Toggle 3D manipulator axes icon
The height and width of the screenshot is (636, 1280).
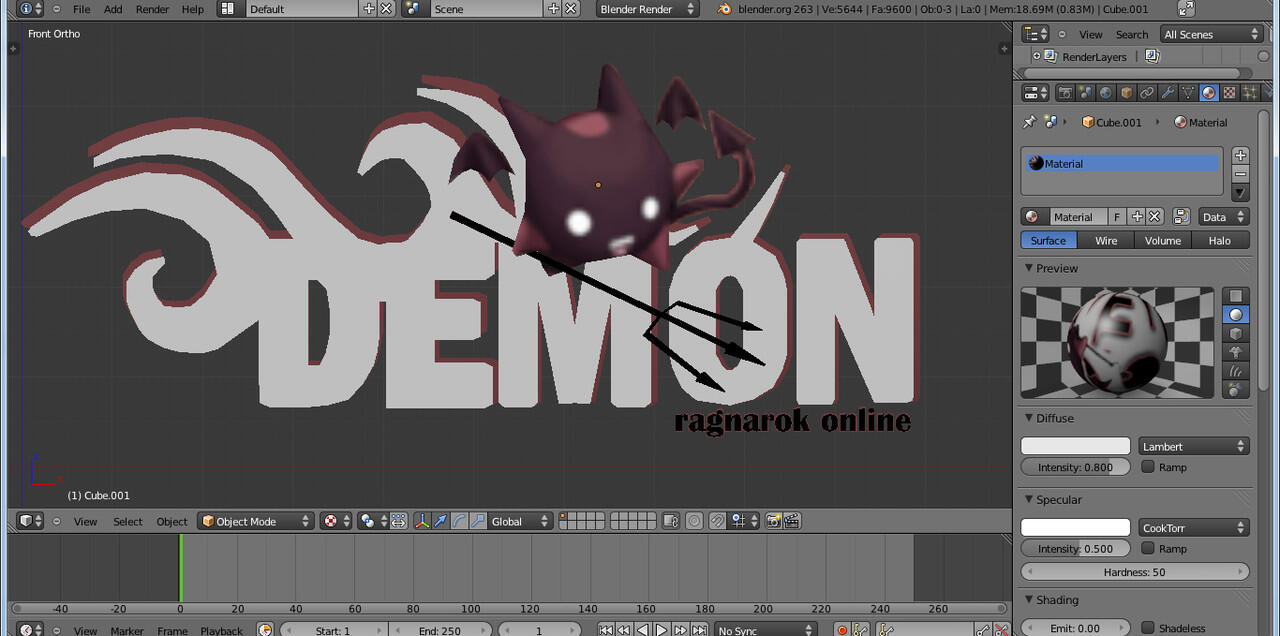click(421, 521)
